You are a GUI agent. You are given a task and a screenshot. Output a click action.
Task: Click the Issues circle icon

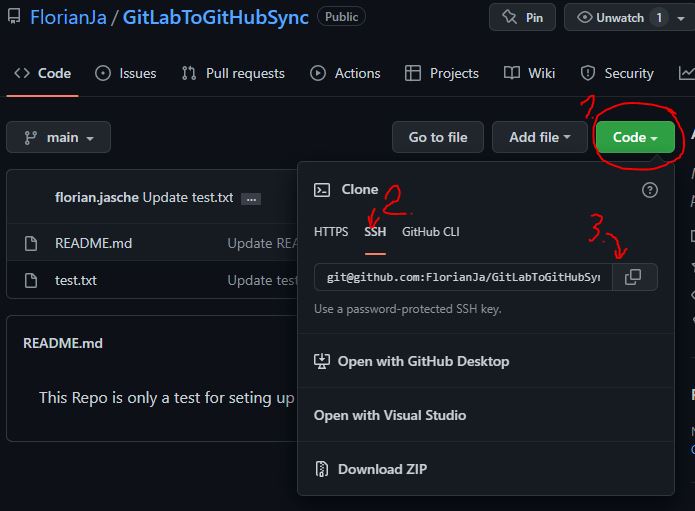click(103, 73)
